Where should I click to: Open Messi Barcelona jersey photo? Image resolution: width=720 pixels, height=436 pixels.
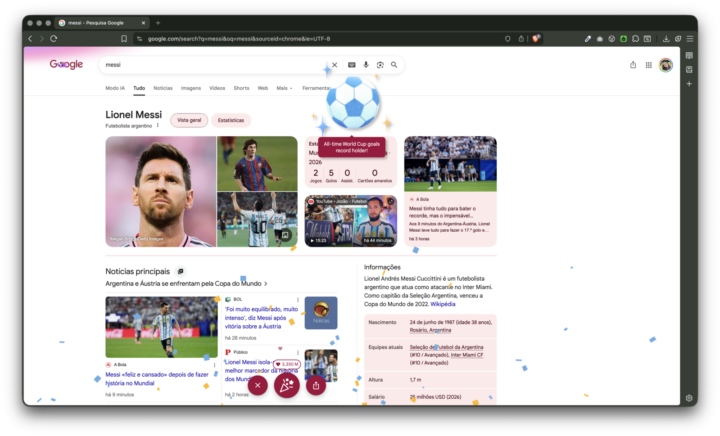(x=257, y=163)
